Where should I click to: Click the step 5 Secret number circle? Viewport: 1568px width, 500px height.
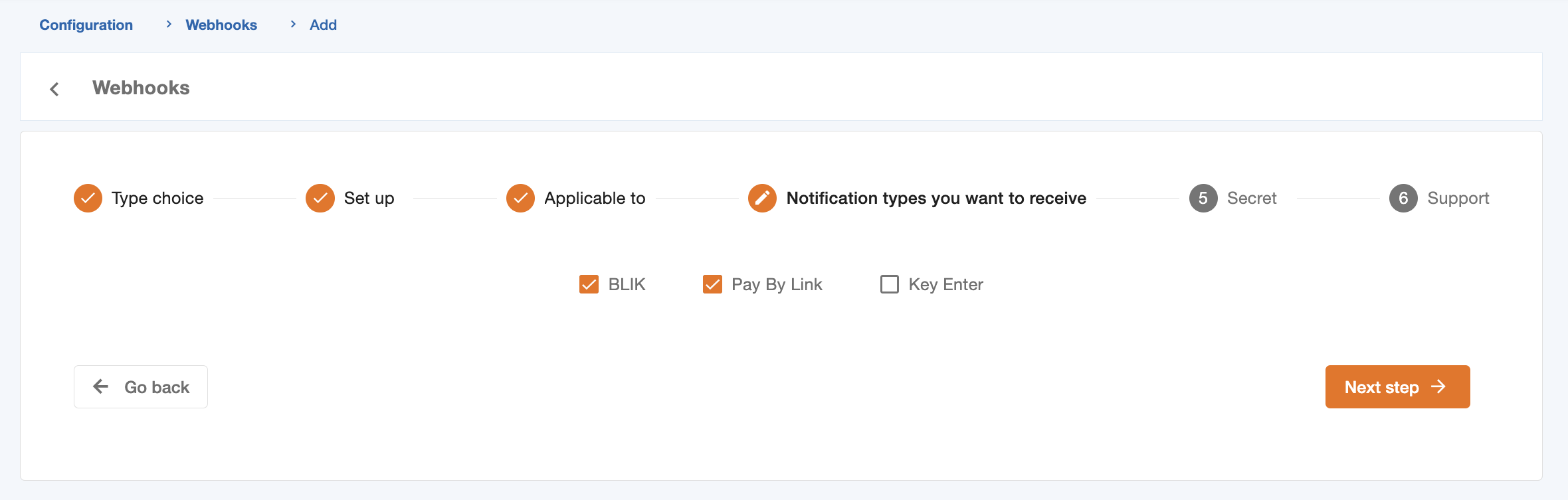click(x=1203, y=198)
